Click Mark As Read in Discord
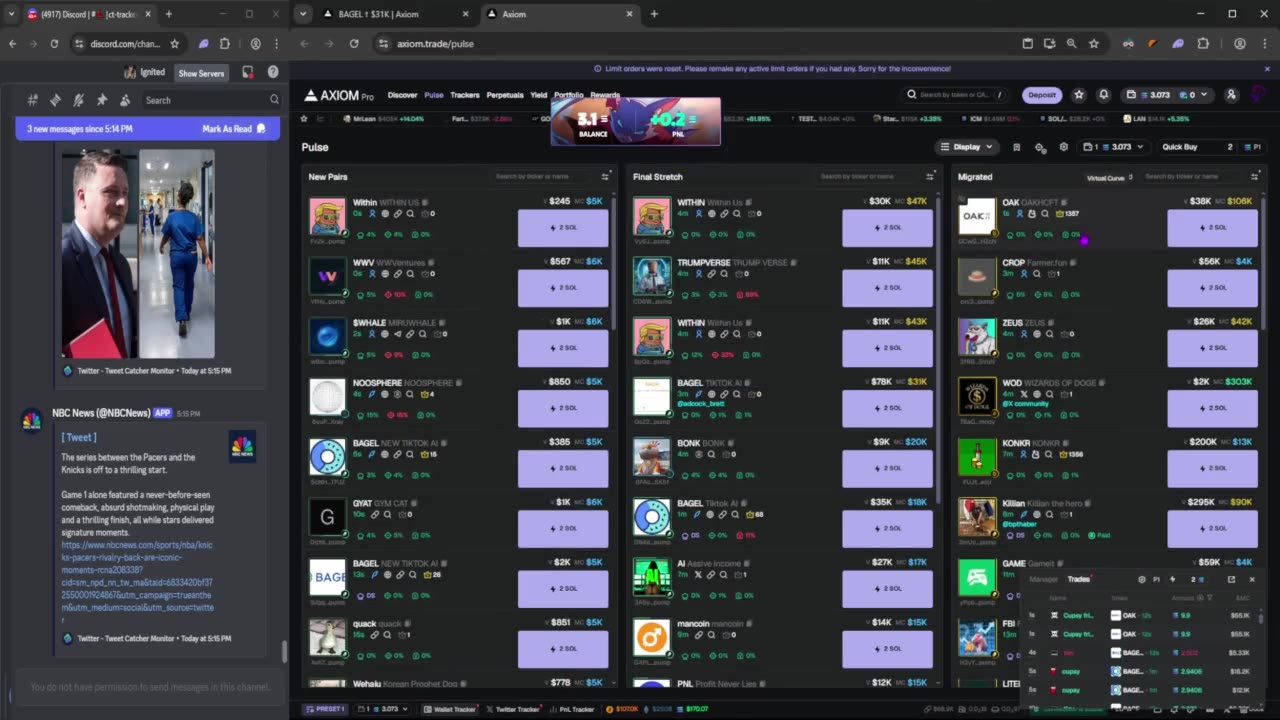Viewport: 1280px width, 720px height. pyautogui.click(x=234, y=129)
